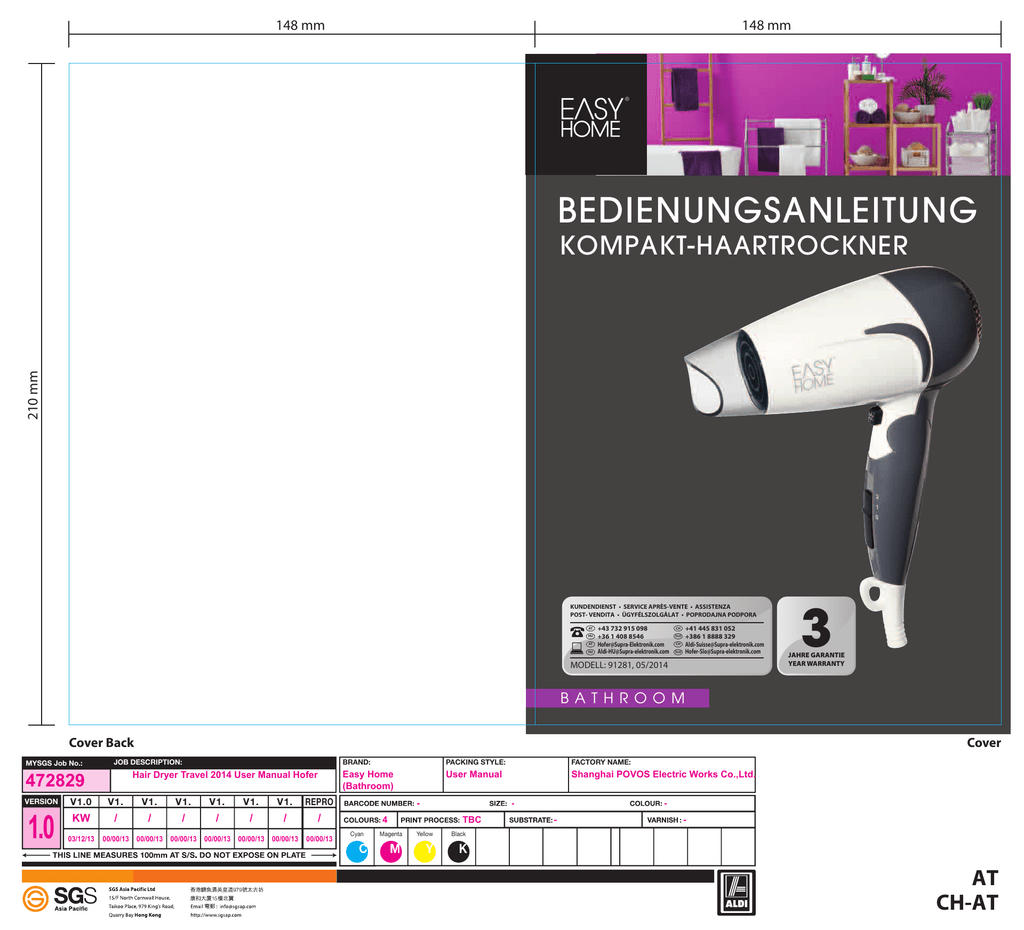Click the print process value 'TBC'
Viewport: 1024px width, 930px height.
coord(472,820)
